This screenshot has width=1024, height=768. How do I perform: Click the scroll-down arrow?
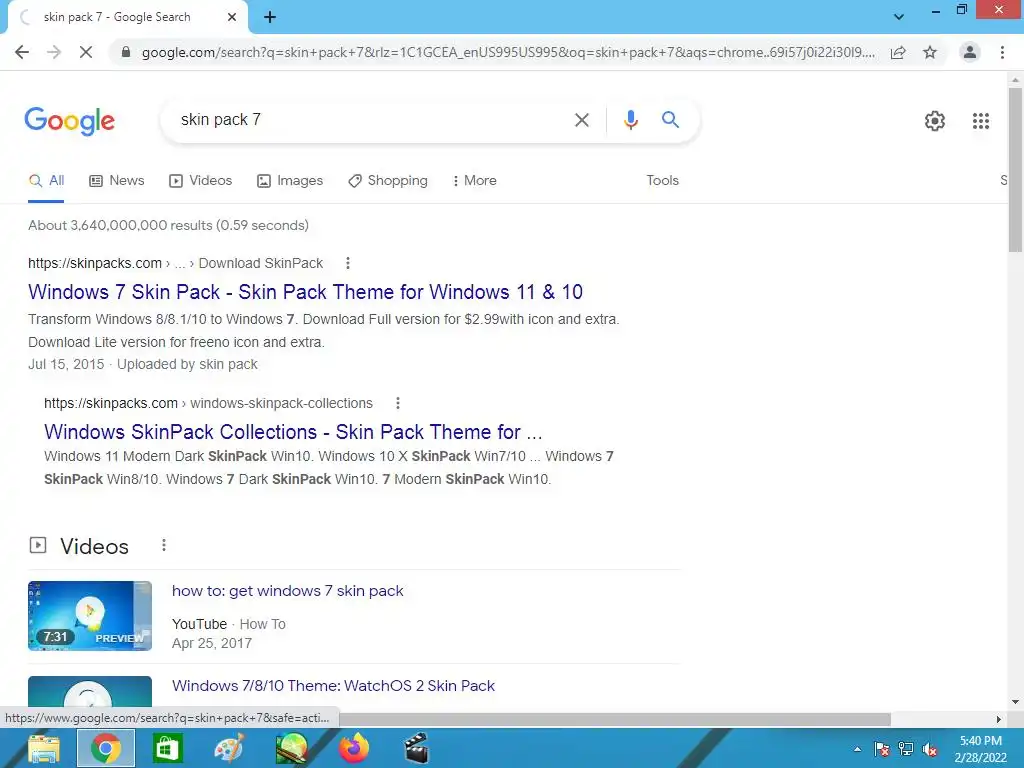tap(1015, 702)
